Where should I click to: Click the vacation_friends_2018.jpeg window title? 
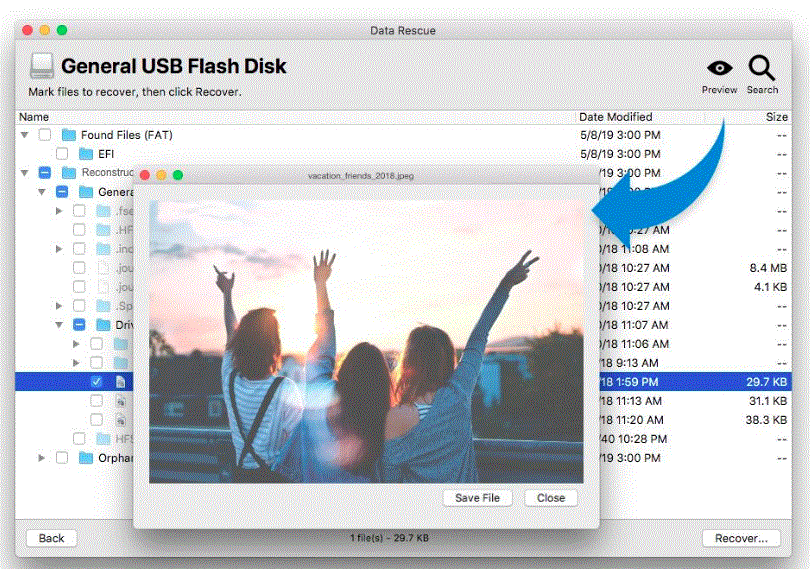point(361,176)
